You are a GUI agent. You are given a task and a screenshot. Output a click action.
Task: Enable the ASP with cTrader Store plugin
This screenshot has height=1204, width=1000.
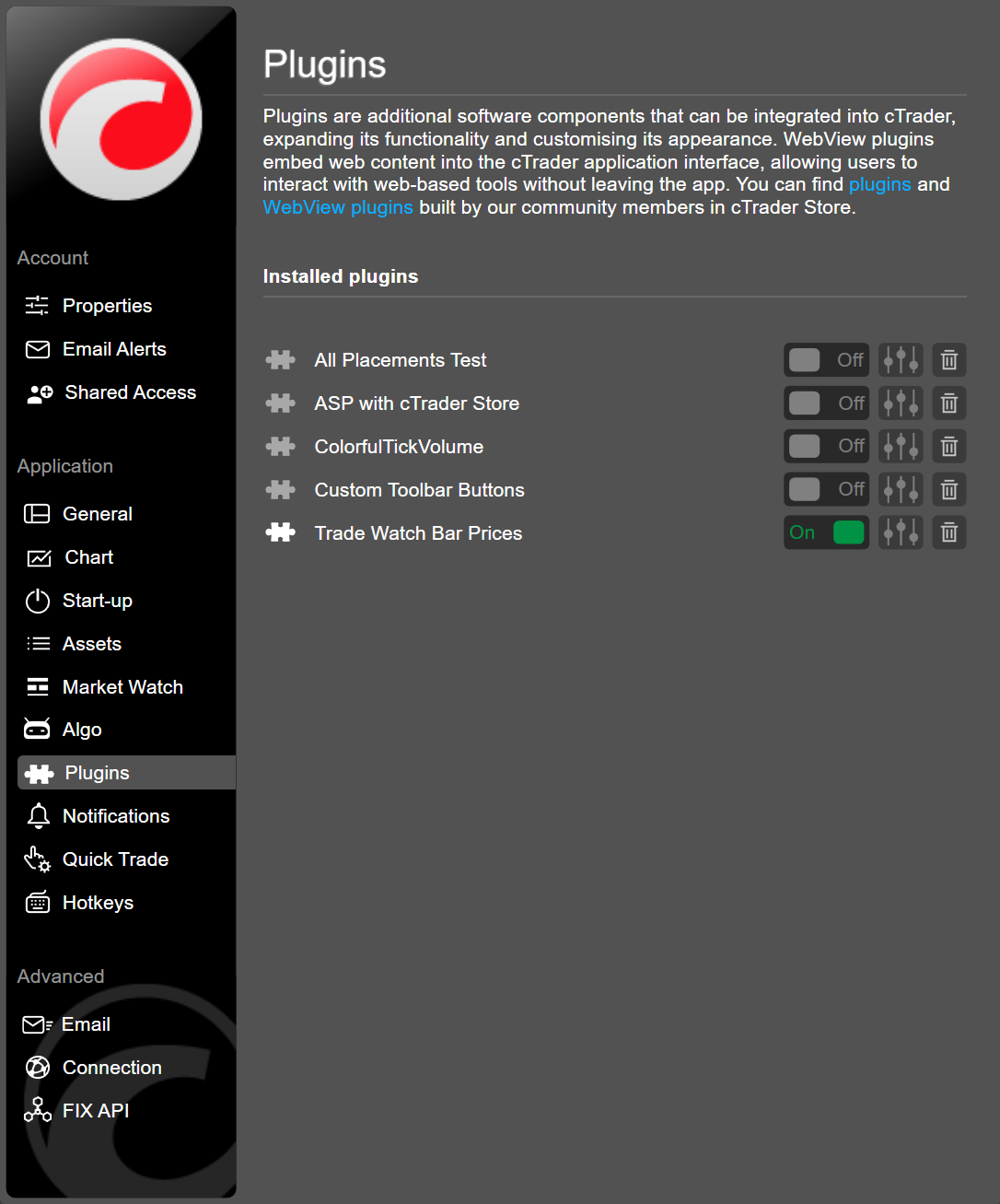tap(826, 403)
